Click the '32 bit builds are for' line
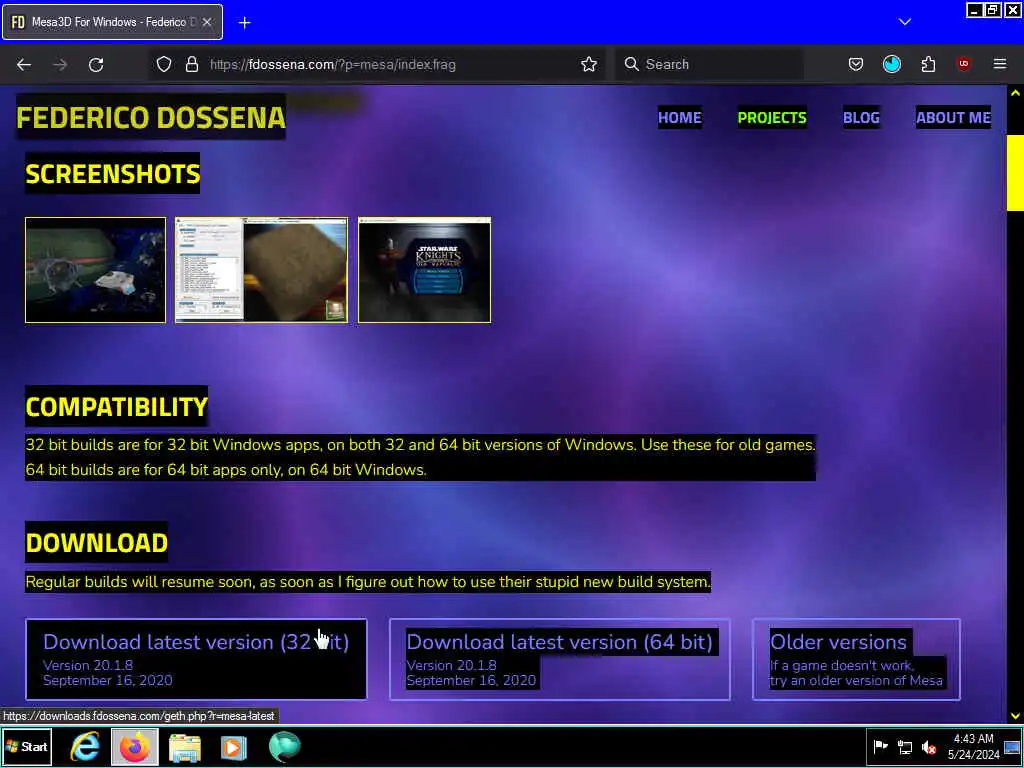The width and height of the screenshot is (1024, 768). coord(421,445)
